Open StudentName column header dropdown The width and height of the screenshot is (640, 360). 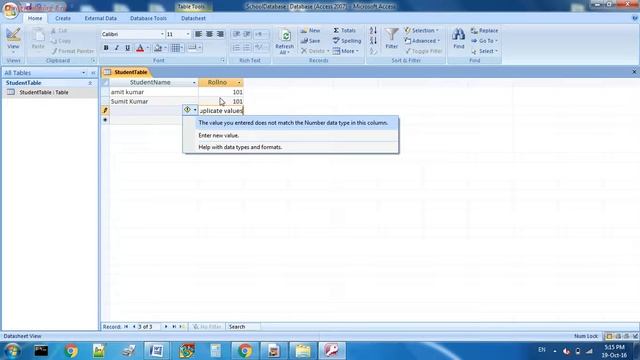point(194,82)
